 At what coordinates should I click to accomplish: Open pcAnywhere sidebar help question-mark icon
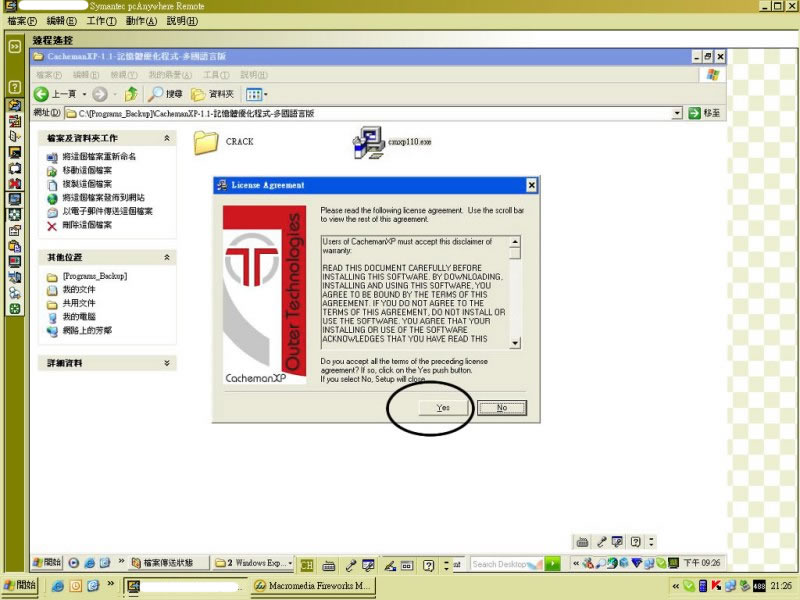15,87
